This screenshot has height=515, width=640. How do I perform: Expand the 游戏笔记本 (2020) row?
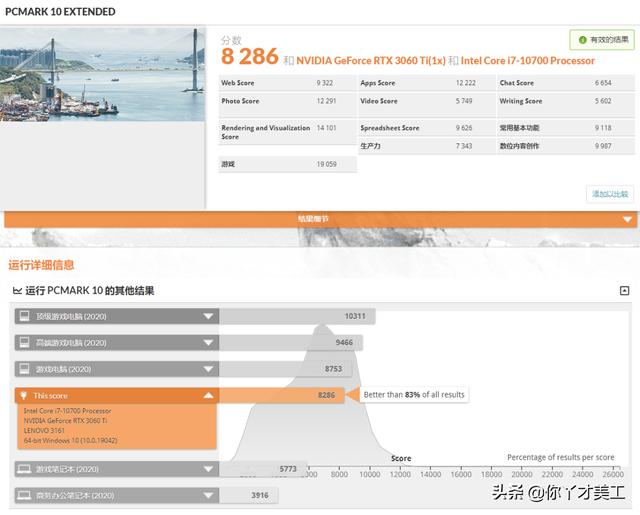click(x=117, y=469)
